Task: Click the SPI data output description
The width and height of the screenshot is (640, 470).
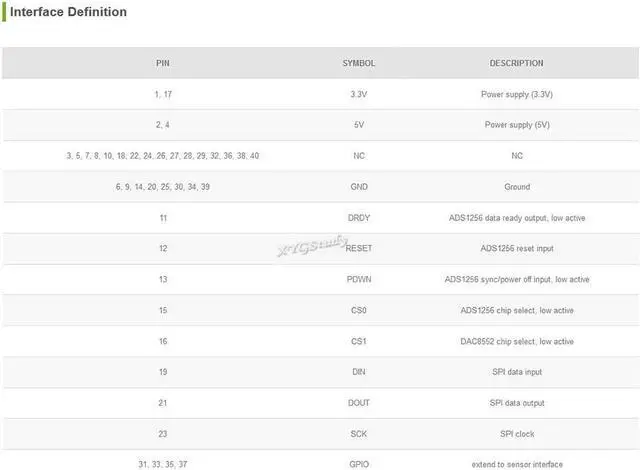Action: click(517, 403)
